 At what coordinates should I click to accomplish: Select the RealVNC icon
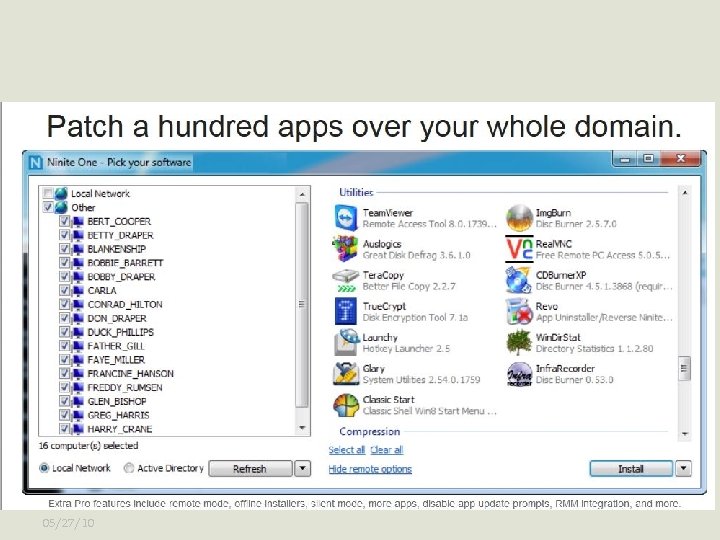pyautogui.click(x=519, y=249)
